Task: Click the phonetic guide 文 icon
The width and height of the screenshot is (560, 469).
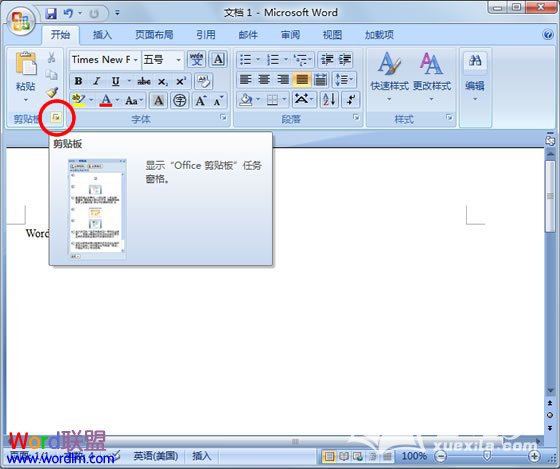Action: pyautogui.click(x=196, y=60)
